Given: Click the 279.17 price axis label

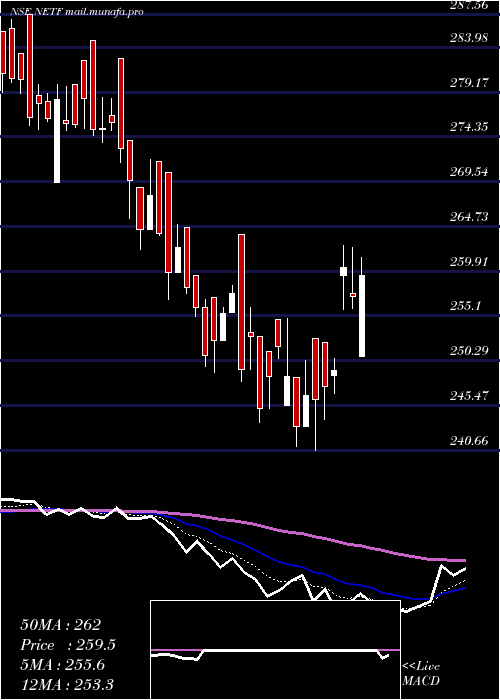Looking at the screenshot, I should (469, 83).
